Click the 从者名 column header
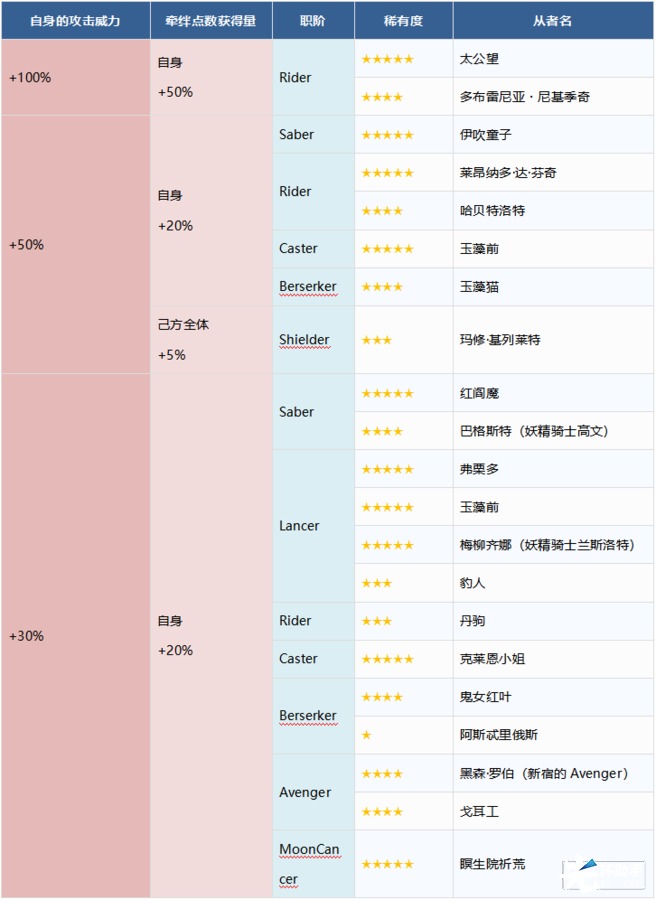 (x=552, y=20)
